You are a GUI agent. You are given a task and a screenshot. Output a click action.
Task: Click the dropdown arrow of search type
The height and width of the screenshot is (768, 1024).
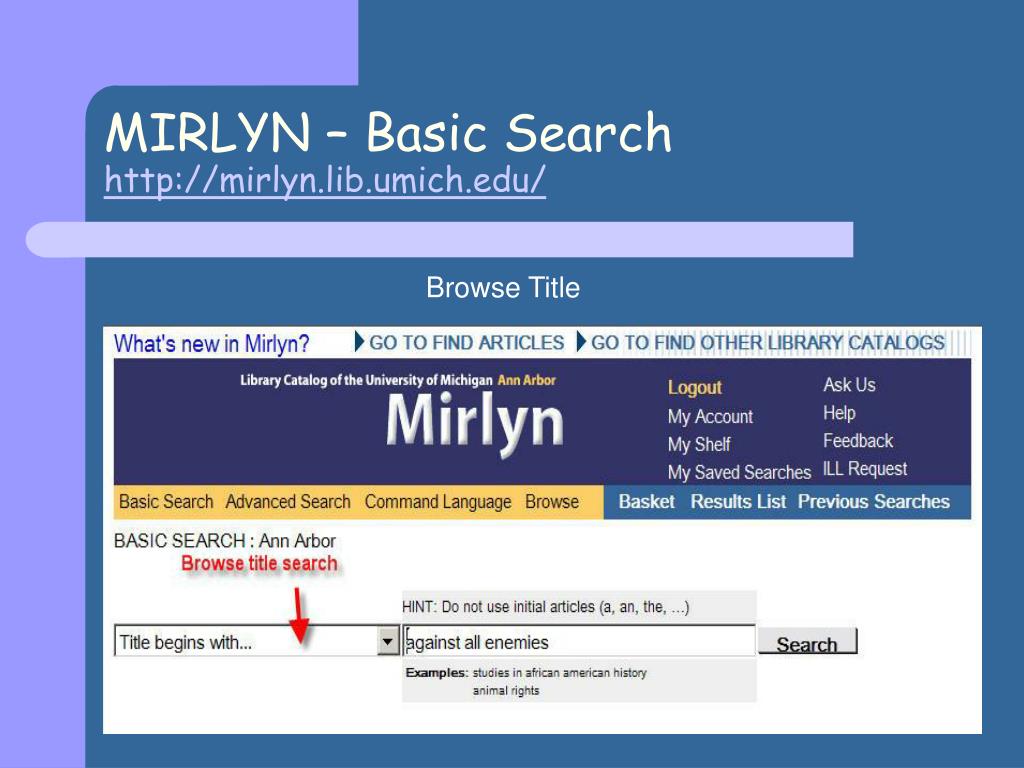click(x=388, y=641)
